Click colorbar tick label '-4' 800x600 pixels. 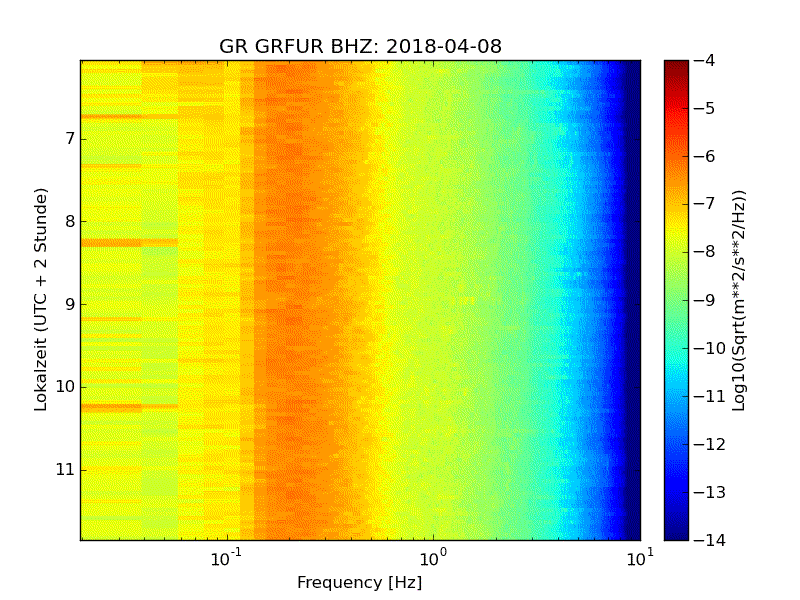[704, 61]
